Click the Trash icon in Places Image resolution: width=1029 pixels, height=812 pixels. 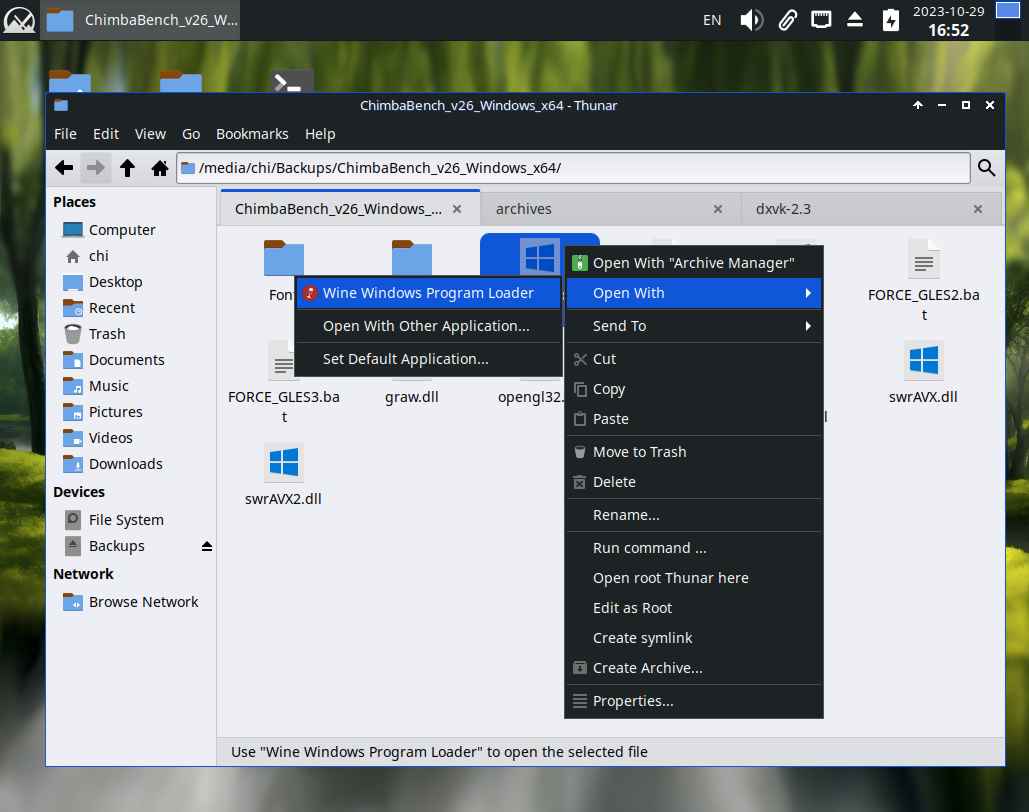tap(73, 334)
